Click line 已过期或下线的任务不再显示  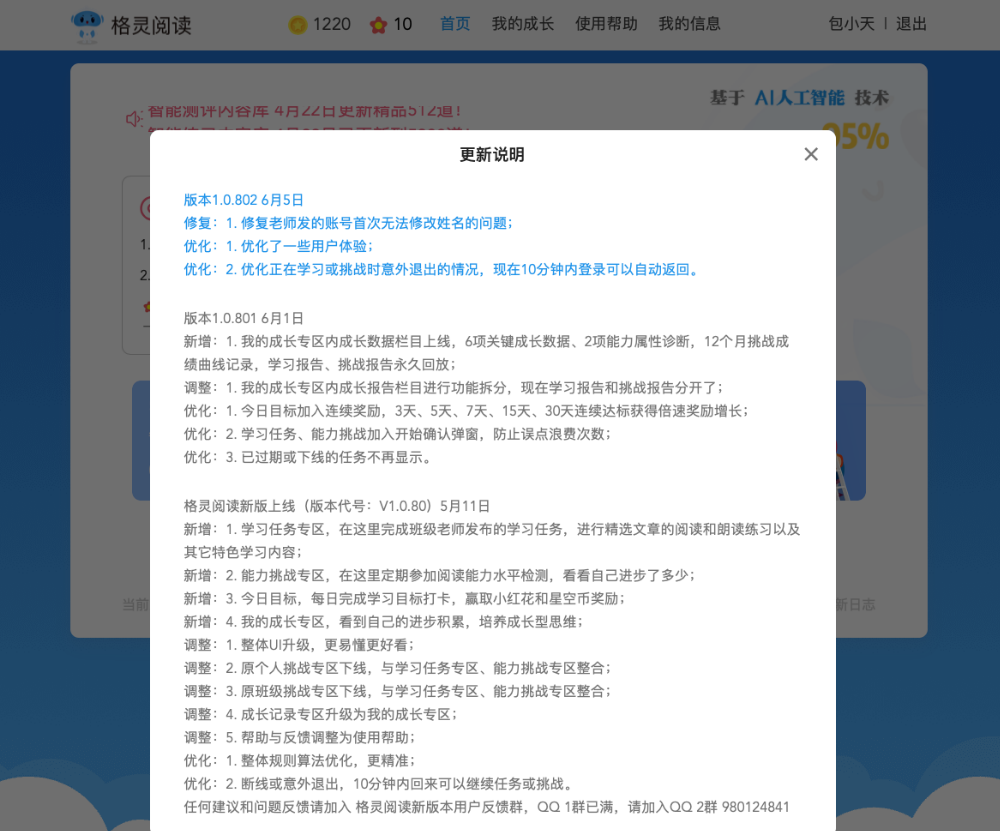tap(309, 457)
